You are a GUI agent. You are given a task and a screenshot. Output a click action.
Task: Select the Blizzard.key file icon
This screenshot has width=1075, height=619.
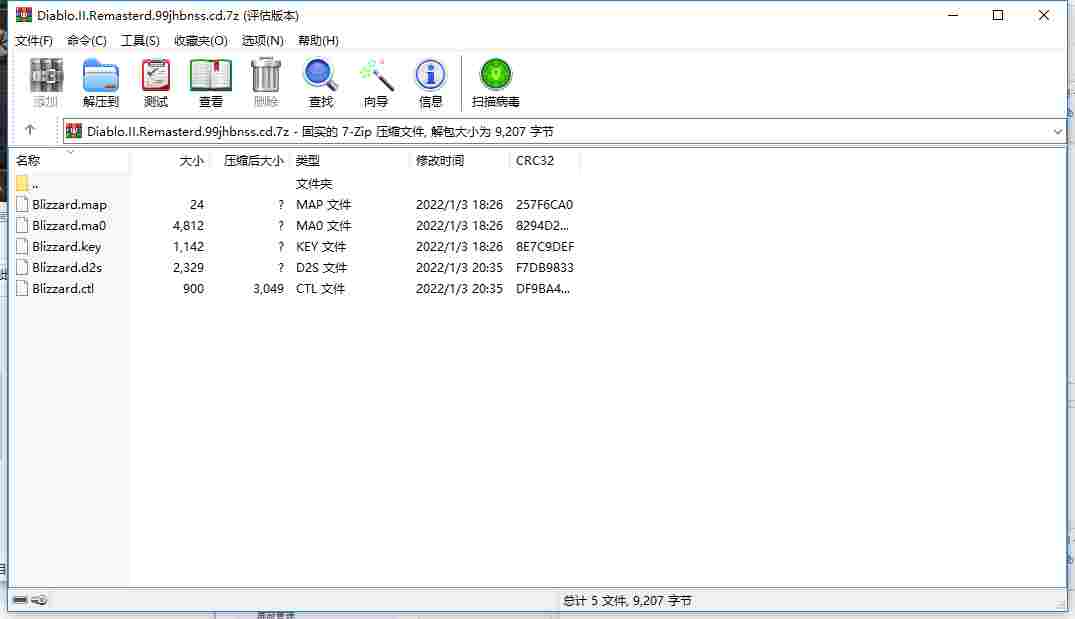(22, 246)
